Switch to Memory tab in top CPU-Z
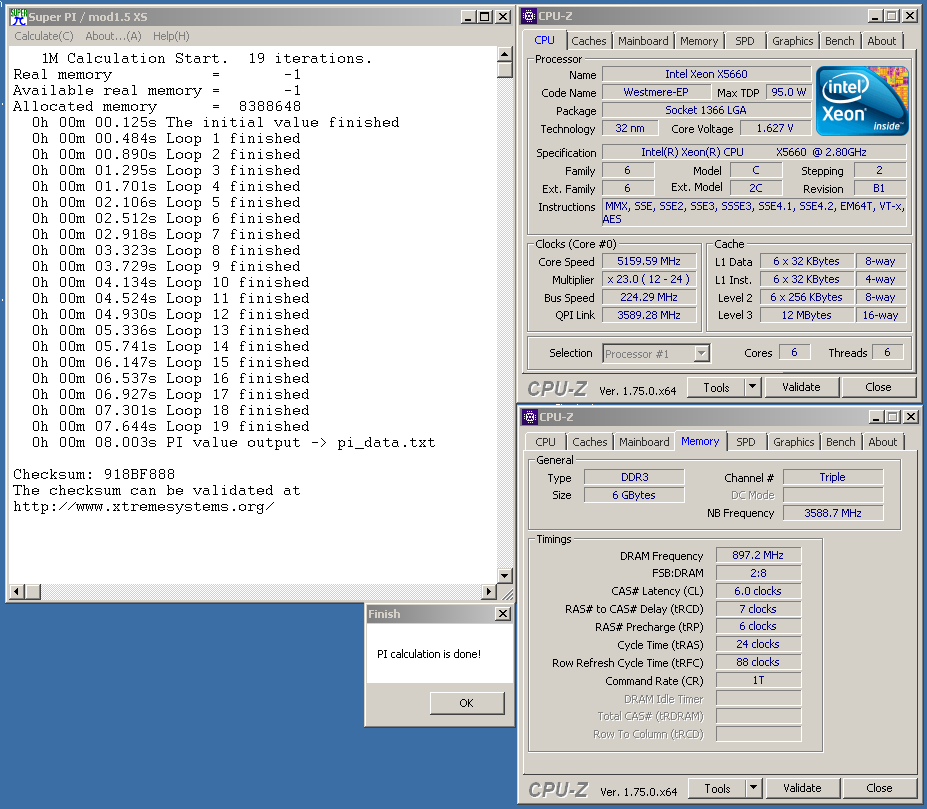Viewport: 927px width, 809px height. 699,41
